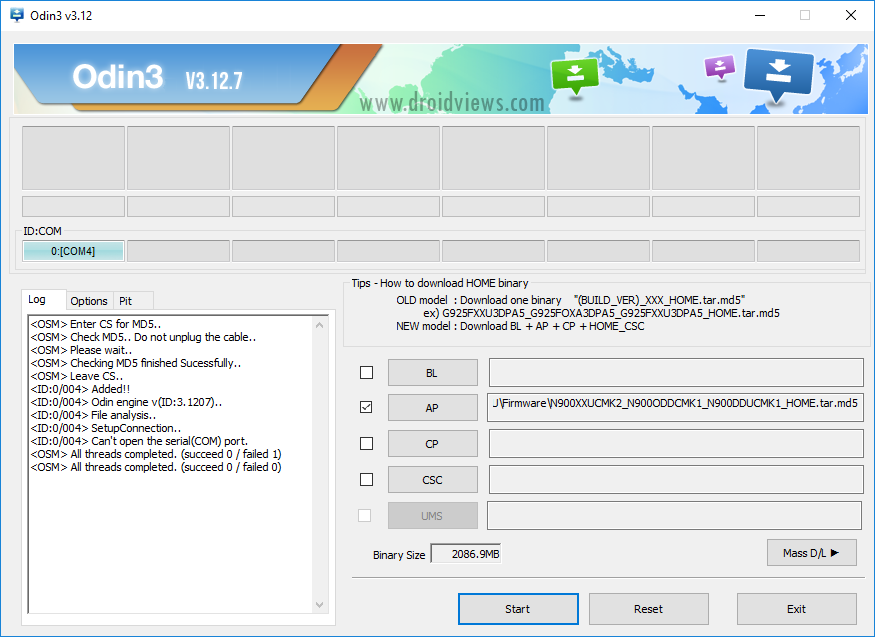Screen dimensions: 875x637
Task: Click the "Please wait.." log line
Action: coord(81,350)
